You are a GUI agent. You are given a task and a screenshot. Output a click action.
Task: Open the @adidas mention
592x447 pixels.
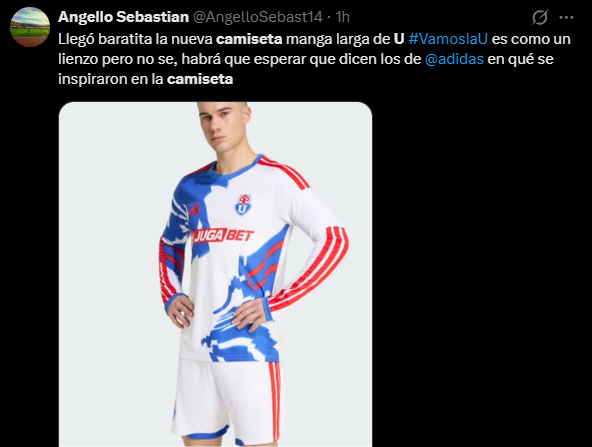[x=454, y=59]
